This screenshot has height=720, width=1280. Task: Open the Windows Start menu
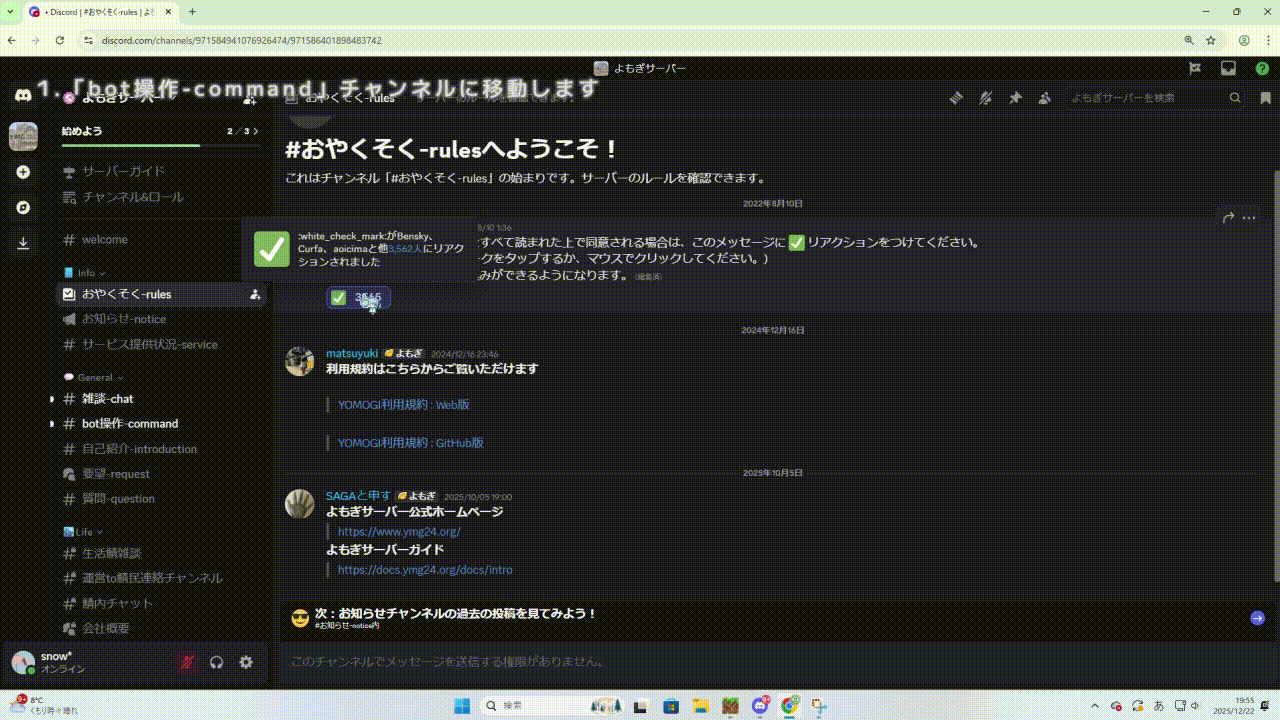462,705
